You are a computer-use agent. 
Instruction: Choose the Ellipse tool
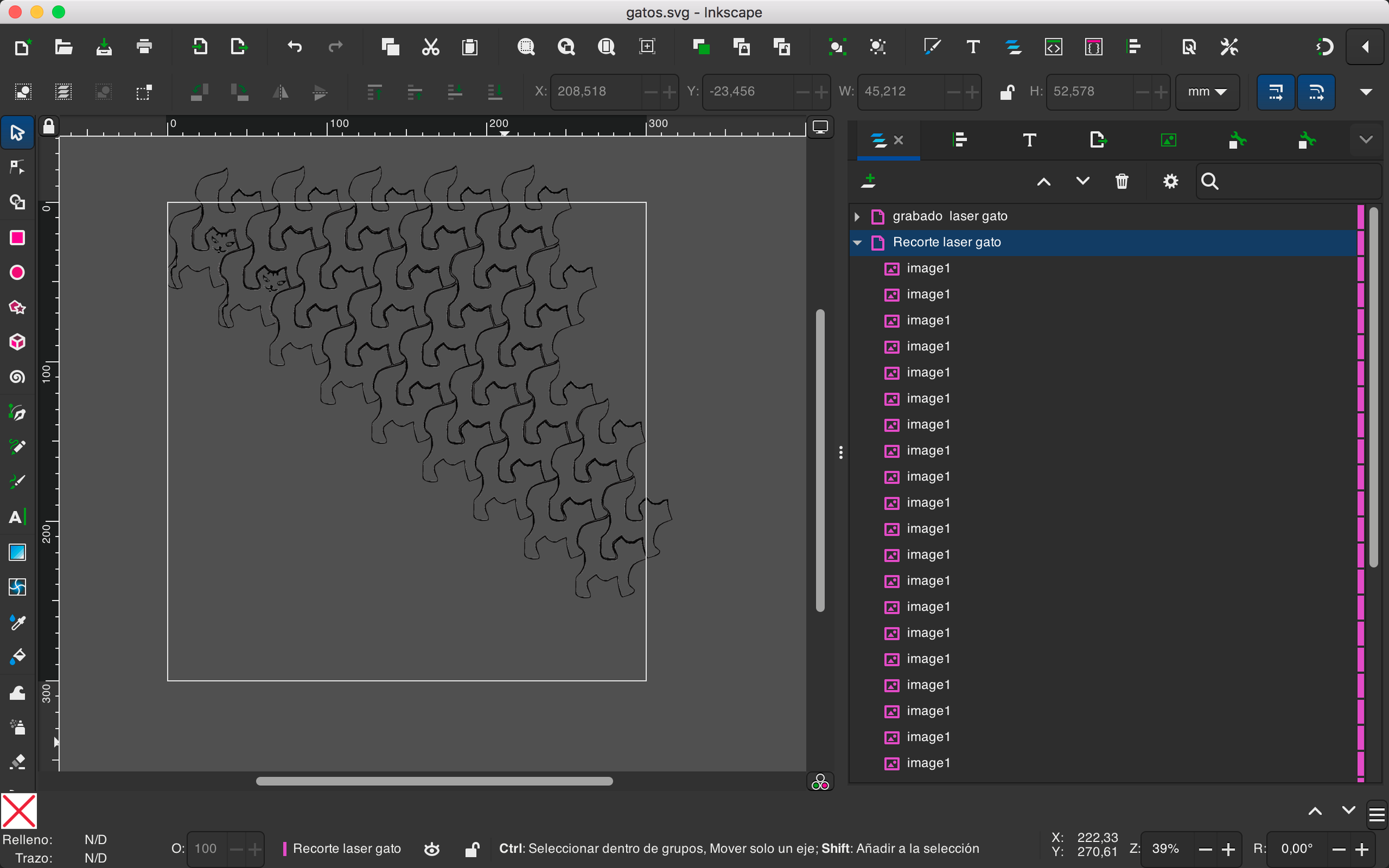tap(17, 272)
